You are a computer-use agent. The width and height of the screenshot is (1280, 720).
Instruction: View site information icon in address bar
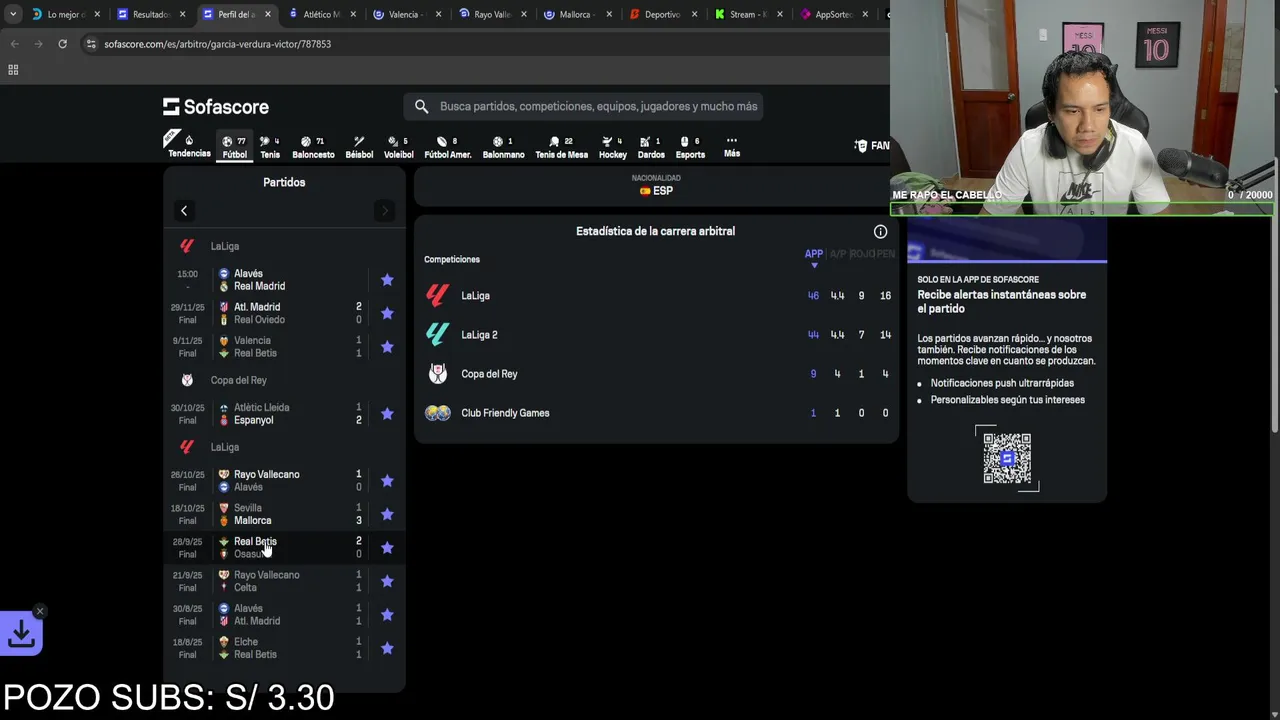coord(92,44)
